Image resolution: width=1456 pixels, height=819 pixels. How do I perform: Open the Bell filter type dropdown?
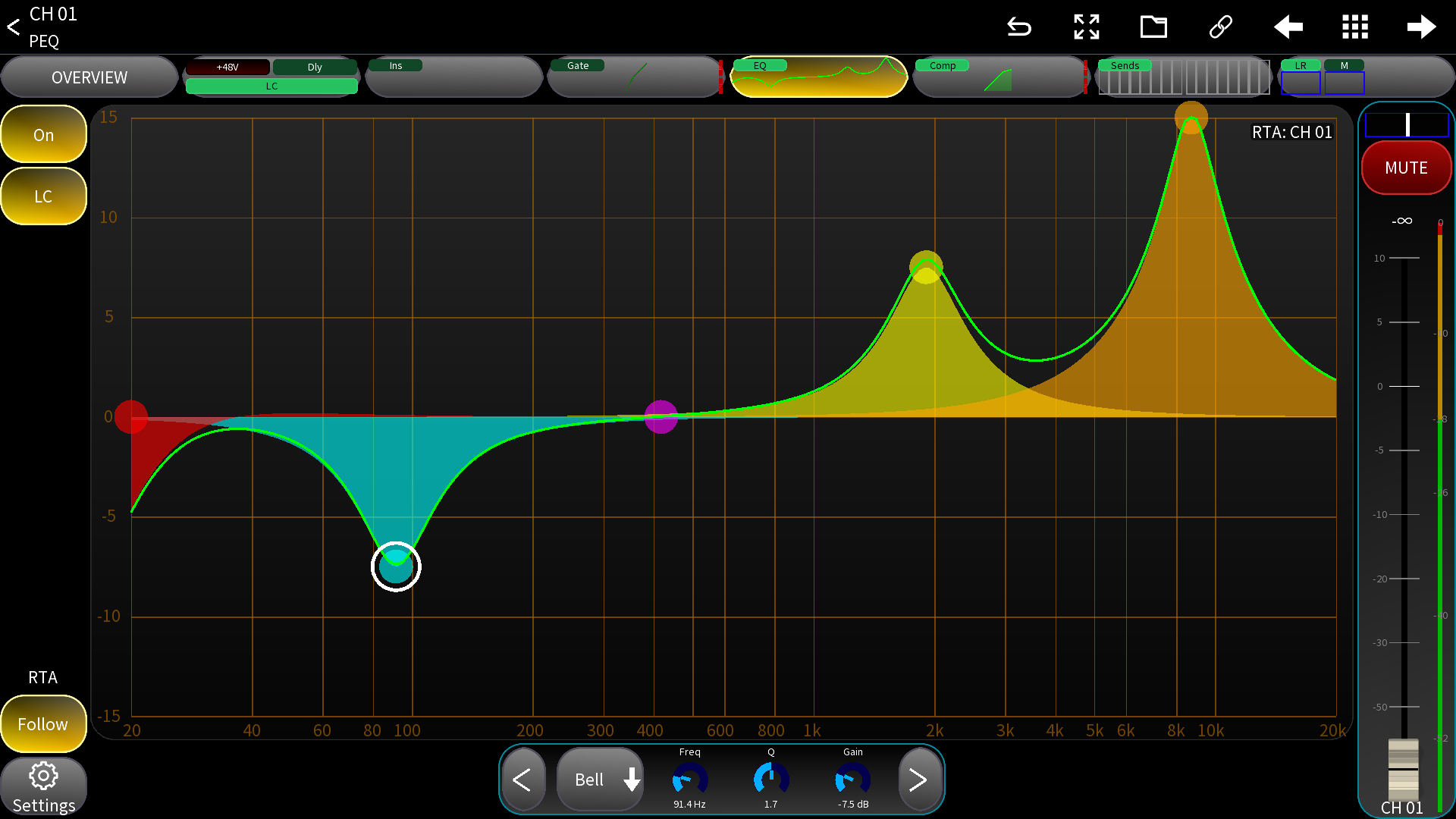[x=601, y=780]
